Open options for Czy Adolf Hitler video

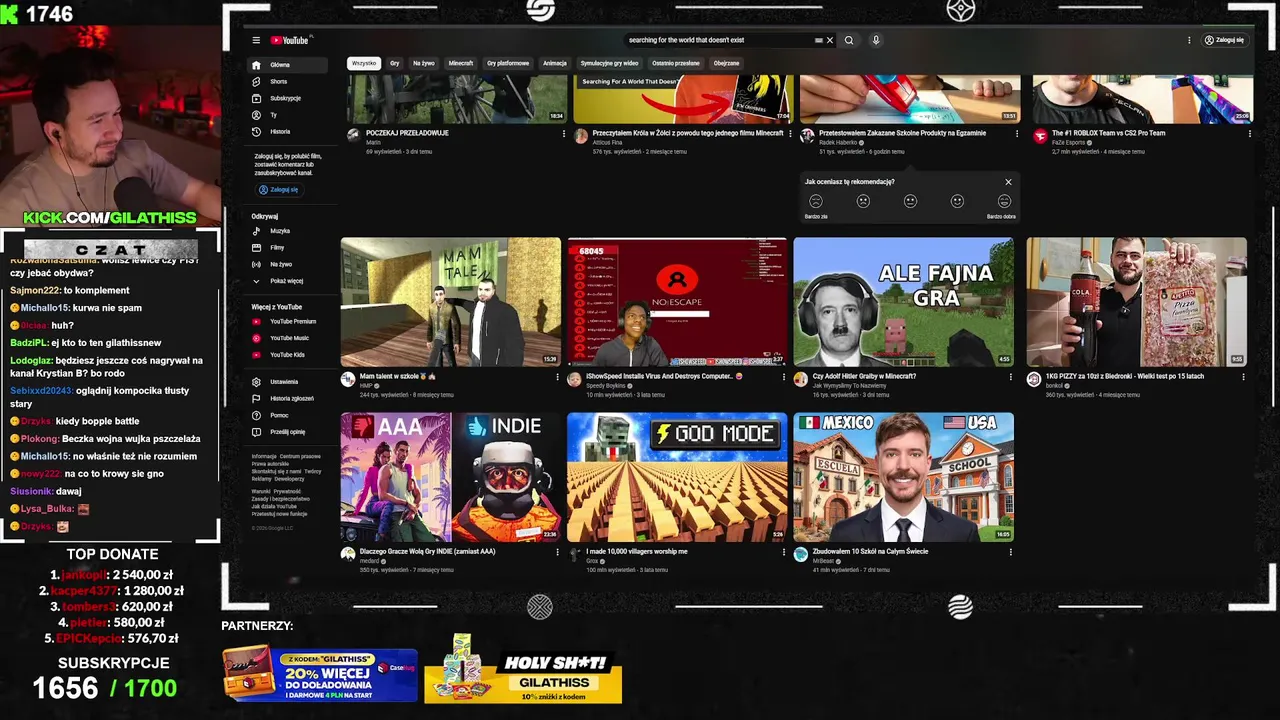[x=1010, y=377]
